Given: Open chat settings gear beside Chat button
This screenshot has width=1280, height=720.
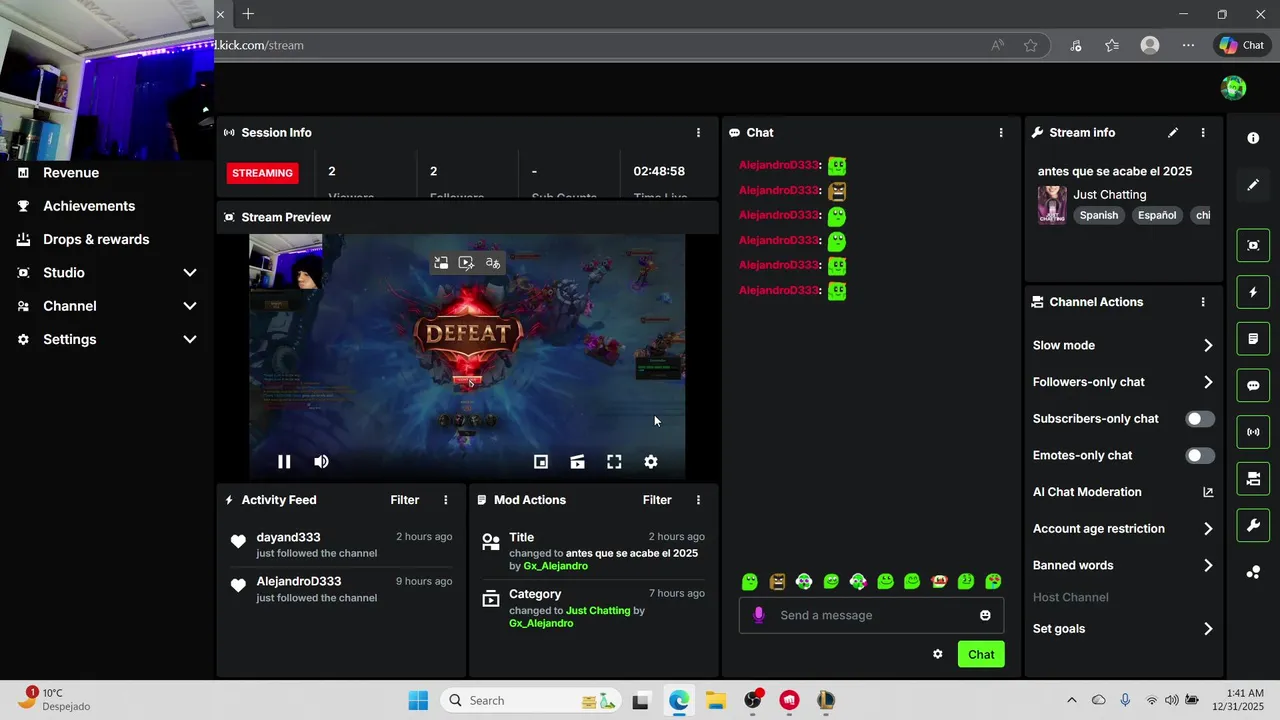Looking at the screenshot, I should [938, 654].
